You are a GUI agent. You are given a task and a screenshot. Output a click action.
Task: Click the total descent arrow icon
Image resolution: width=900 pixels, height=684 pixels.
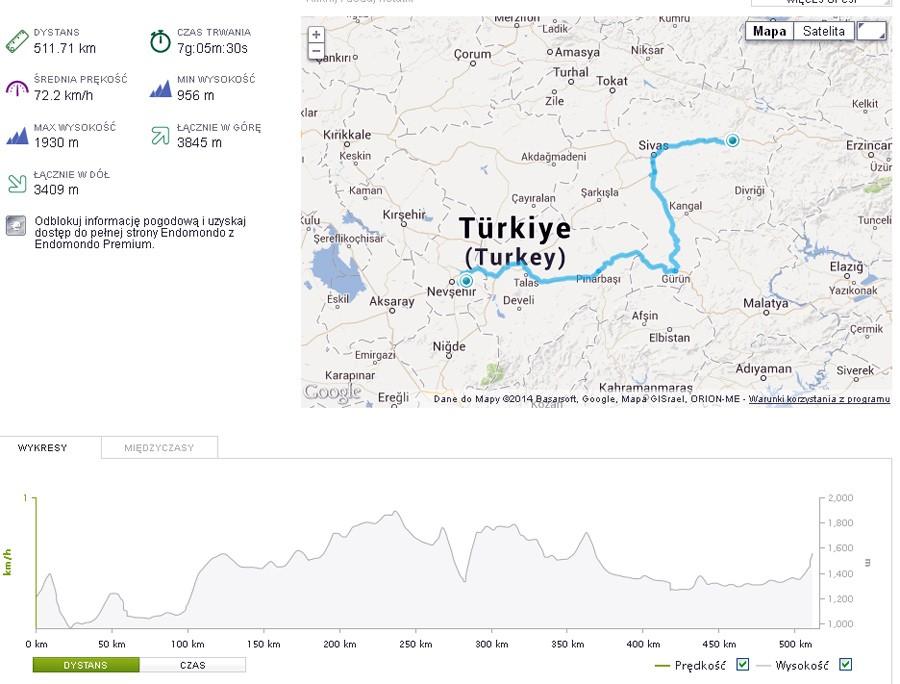coord(17,183)
